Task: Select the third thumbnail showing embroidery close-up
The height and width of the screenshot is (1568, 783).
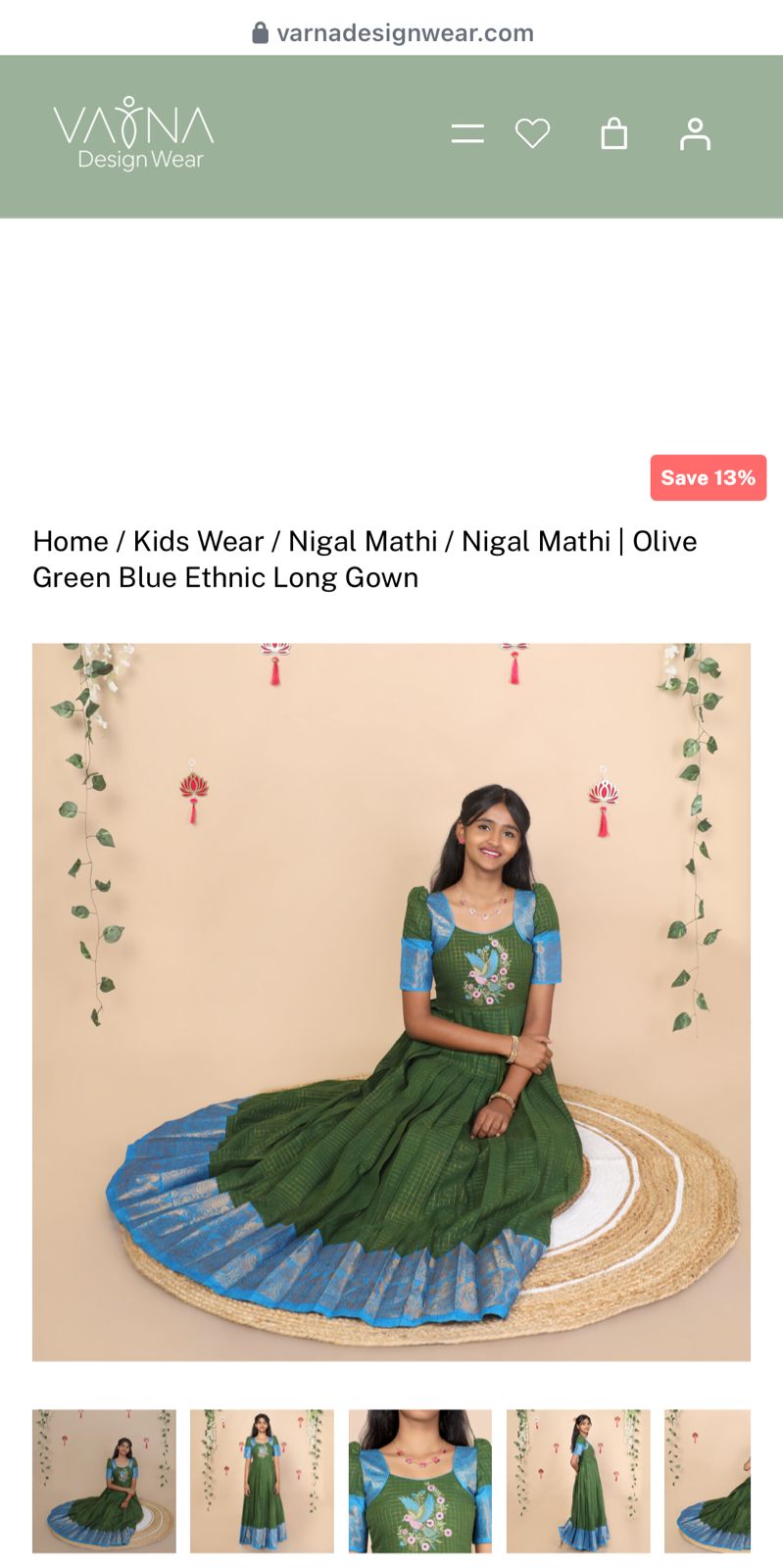Action: tap(420, 1482)
